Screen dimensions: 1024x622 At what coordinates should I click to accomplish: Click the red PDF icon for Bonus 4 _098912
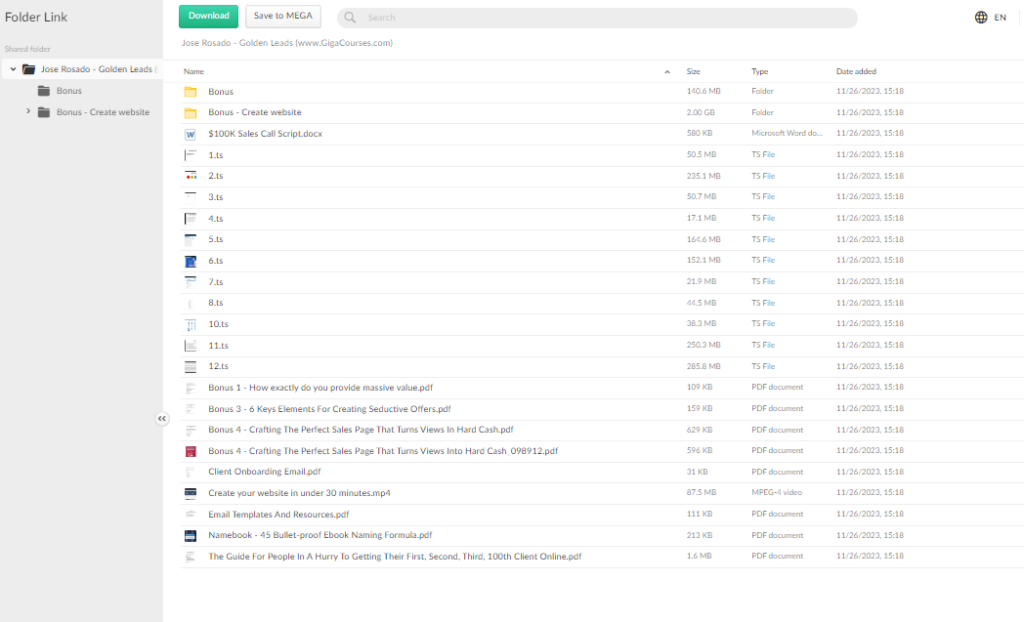coord(190,451)
